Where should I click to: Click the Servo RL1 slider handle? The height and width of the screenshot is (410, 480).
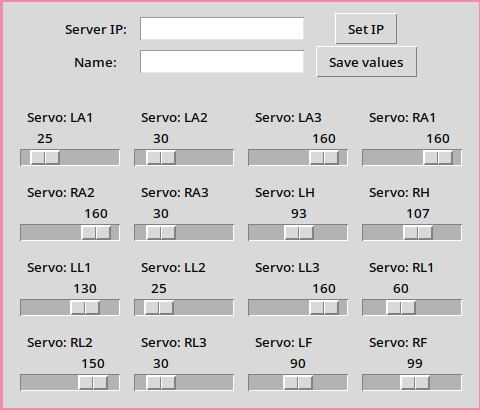[401, 307]
